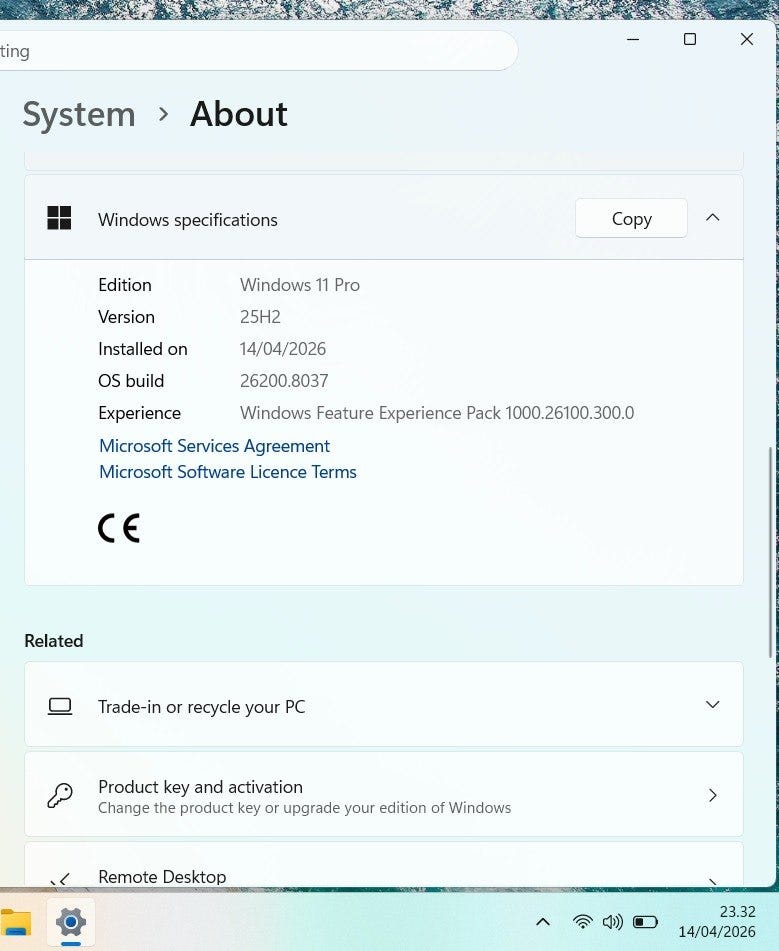
Task: Click the Settings gear icon in the taskbar
Action: point(70,922)
